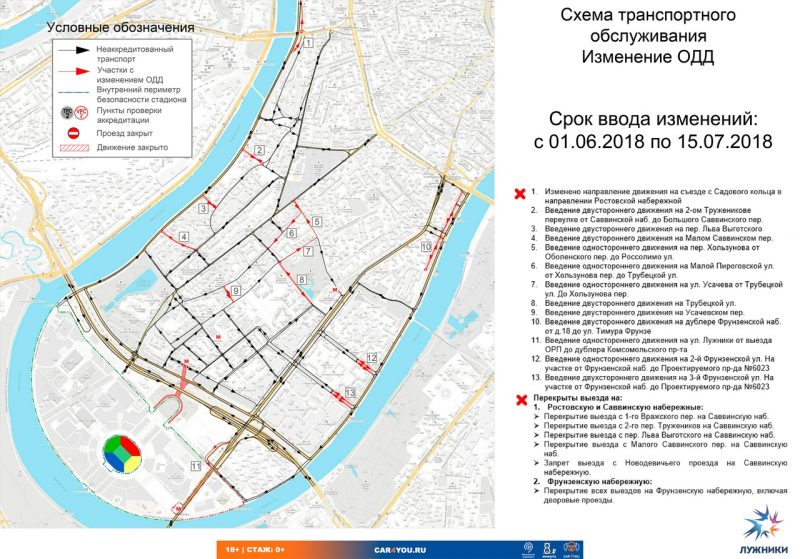800x559 pixels.
Task: Click 'Внутренний периметр безопасности стадиона' legend label
Action: pyautogui.click(x=141, y=95)
